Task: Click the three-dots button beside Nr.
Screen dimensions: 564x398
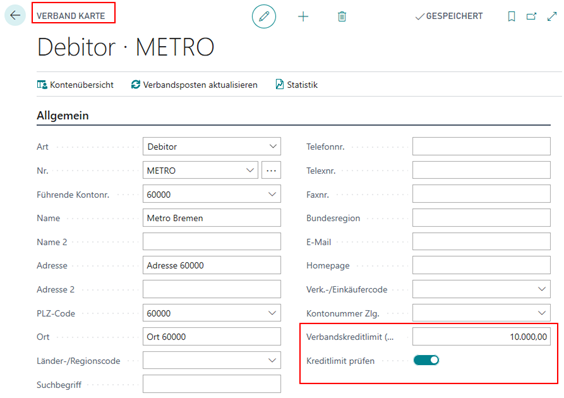Action: point(271,170)
